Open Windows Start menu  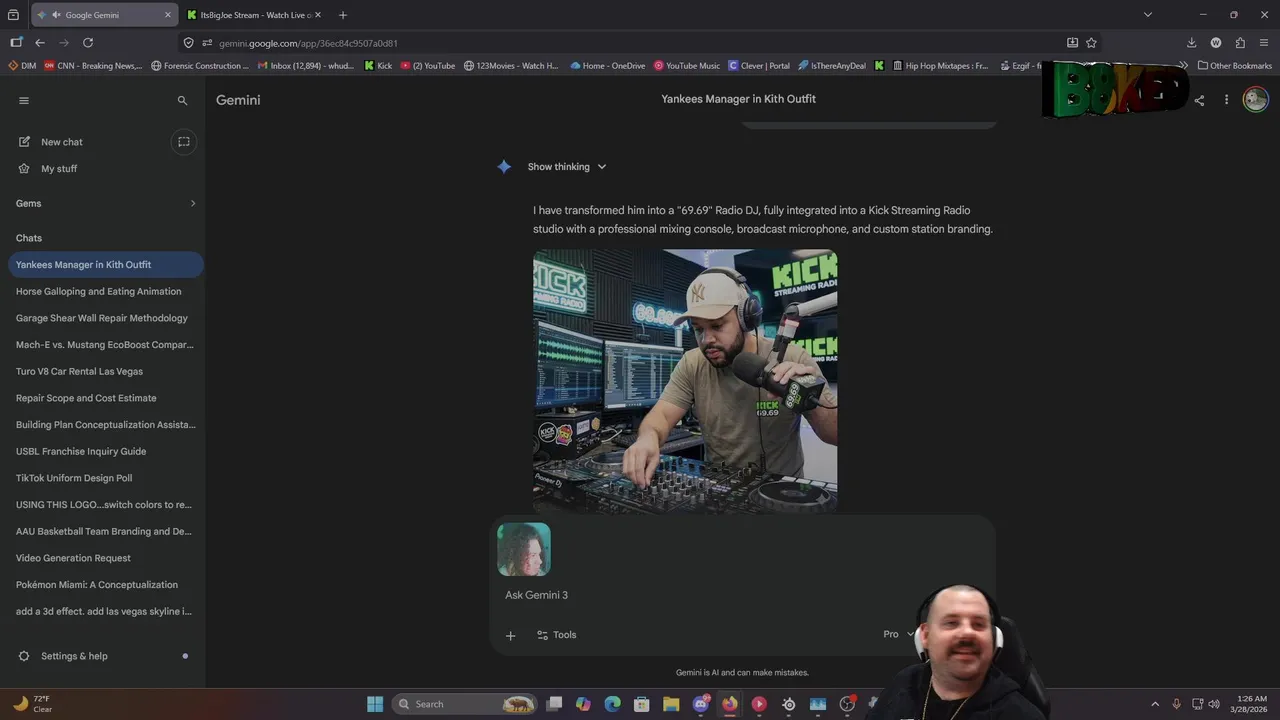[375, 704]
